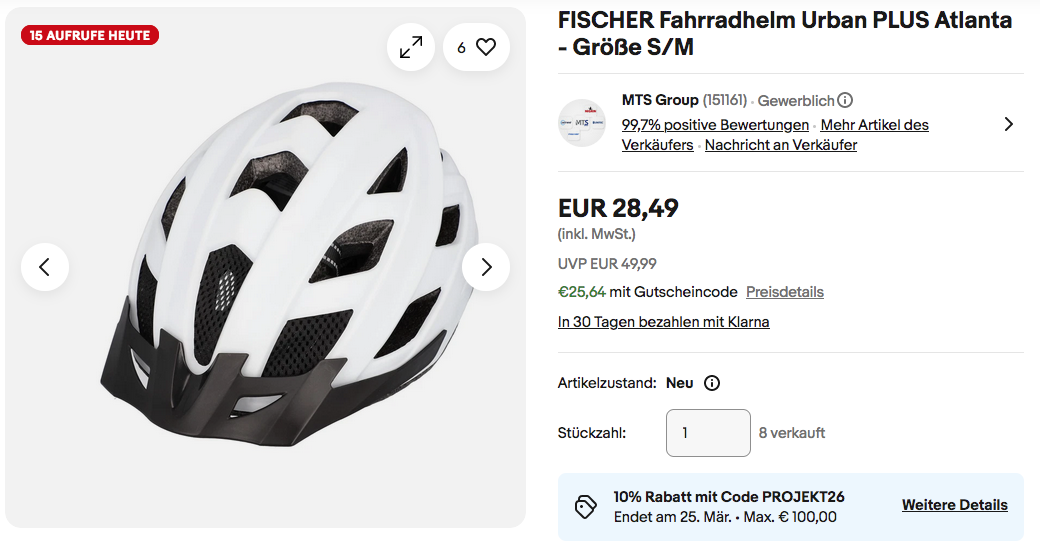Expand seller details with right chevron
The height and width of the screenshot is (549, 1040).
(1008, 124)
